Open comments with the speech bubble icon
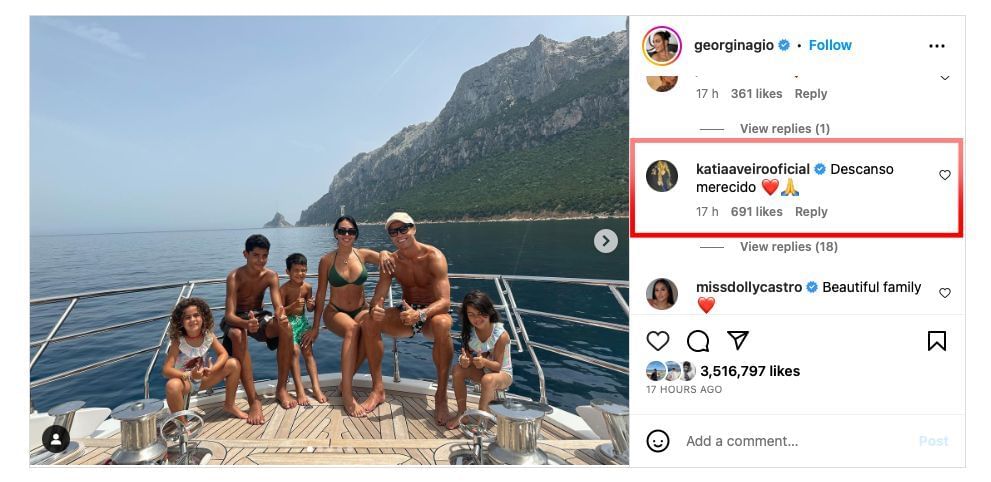The image size is (991, 482). (698, 341)
